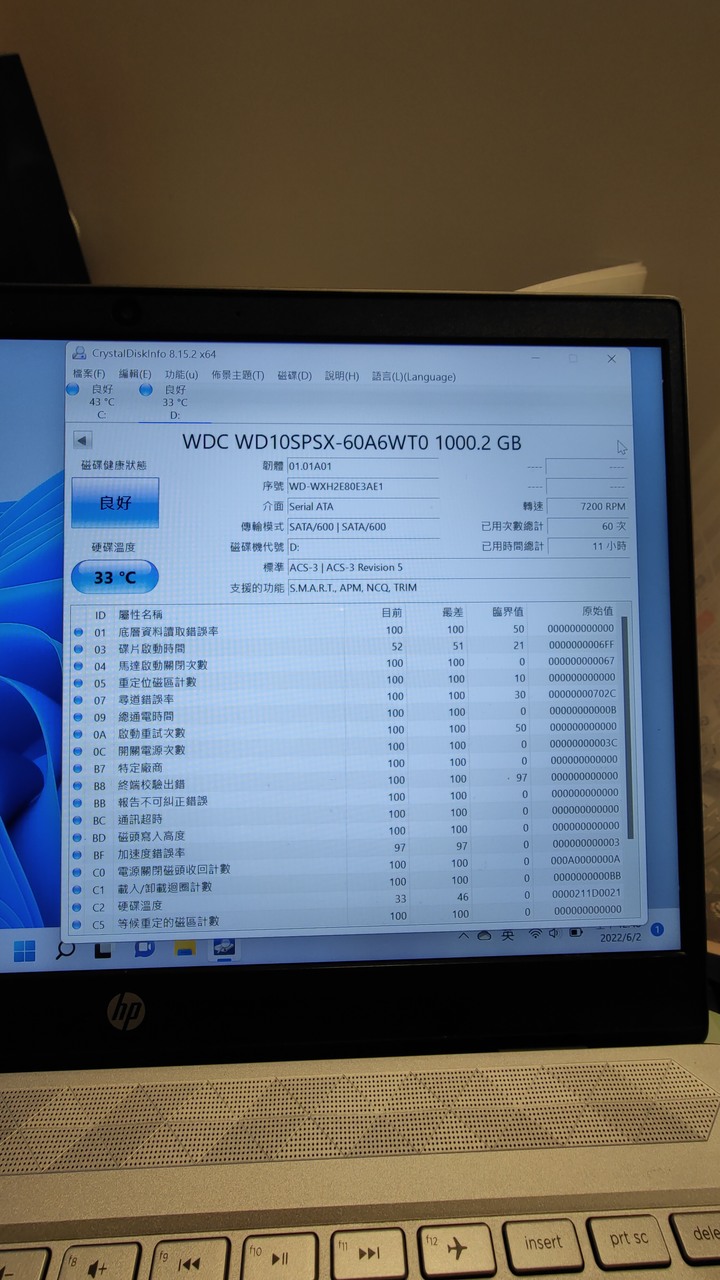Go to previous disk arrow button
This screenshot has height=1280, width=720.
click(83, 440)
